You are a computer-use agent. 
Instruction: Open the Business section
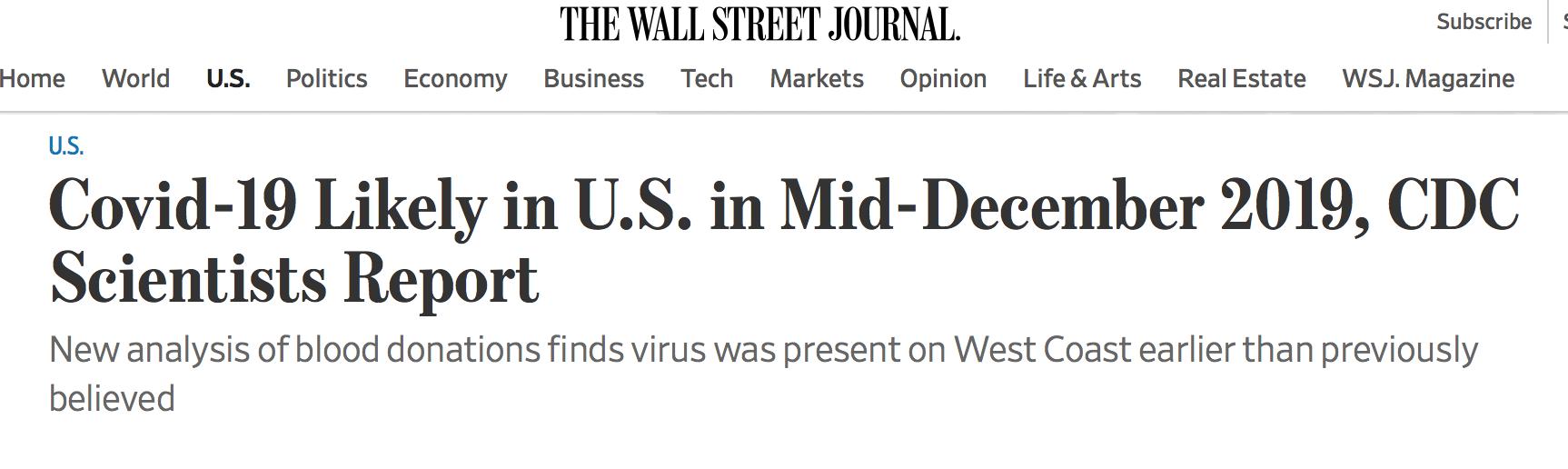pyautogui.click(x=593, y=79)
